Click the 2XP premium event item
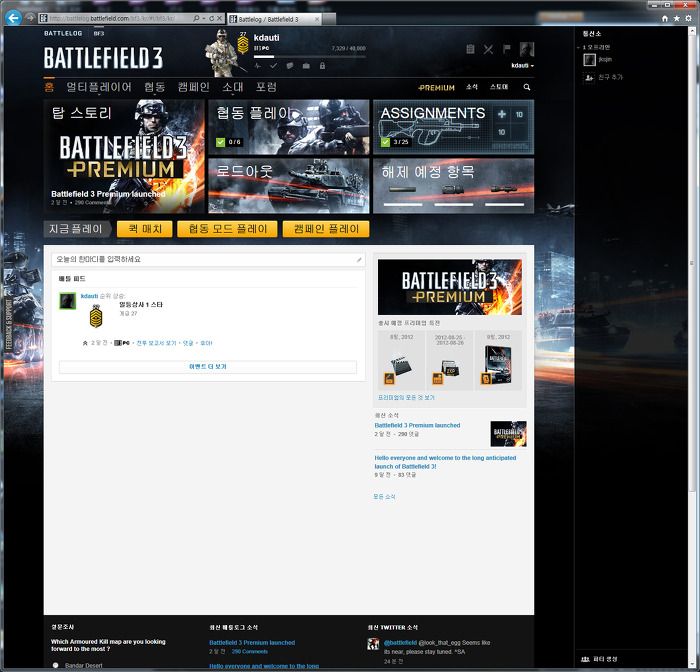Image resolution: width=700 pixels, height=672 pixels. pyautogui.click(x=450, y=360)
